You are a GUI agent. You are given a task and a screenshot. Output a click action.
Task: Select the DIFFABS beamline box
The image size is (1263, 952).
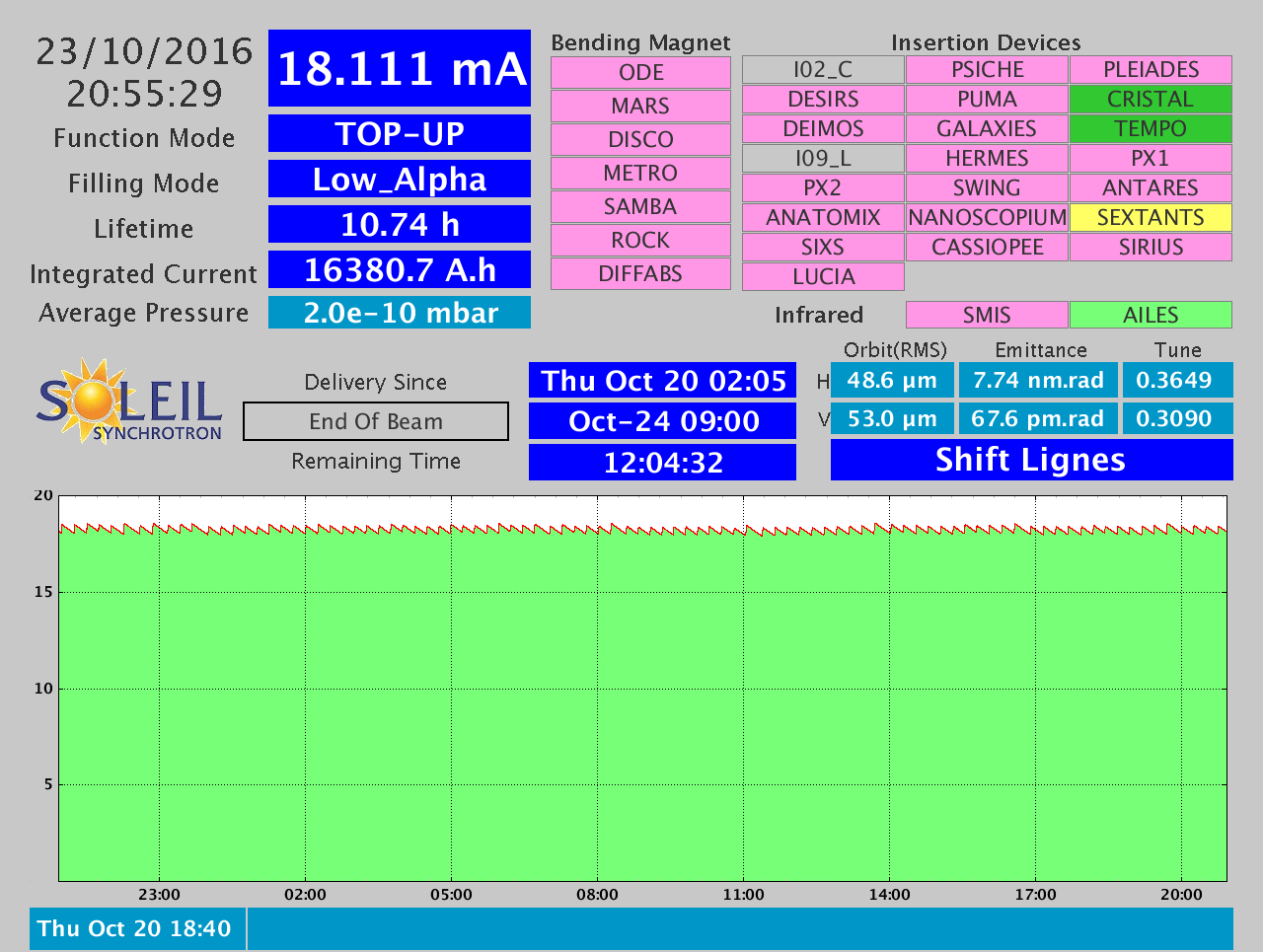(x=640, y=274)
